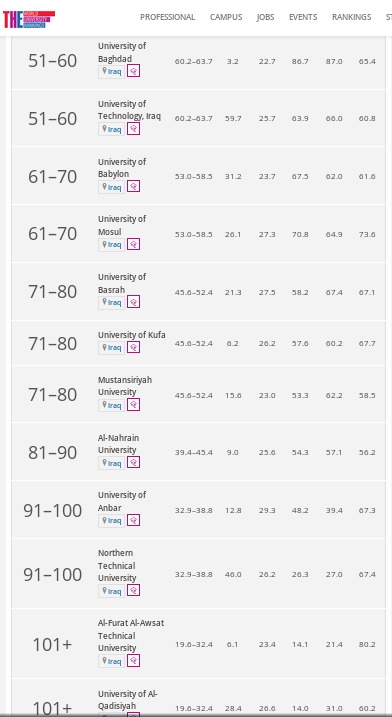Open the University of Technology, Iraq page

(129, 110)
